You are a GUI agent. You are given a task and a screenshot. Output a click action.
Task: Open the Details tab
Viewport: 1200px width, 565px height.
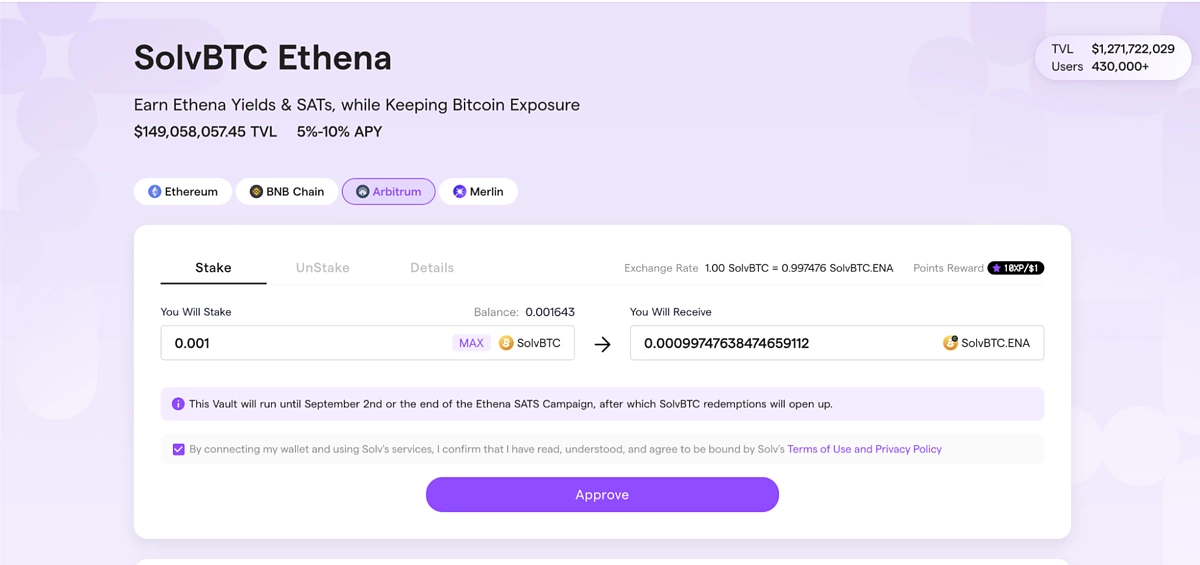pyautogui.click(x=432, y=268)
